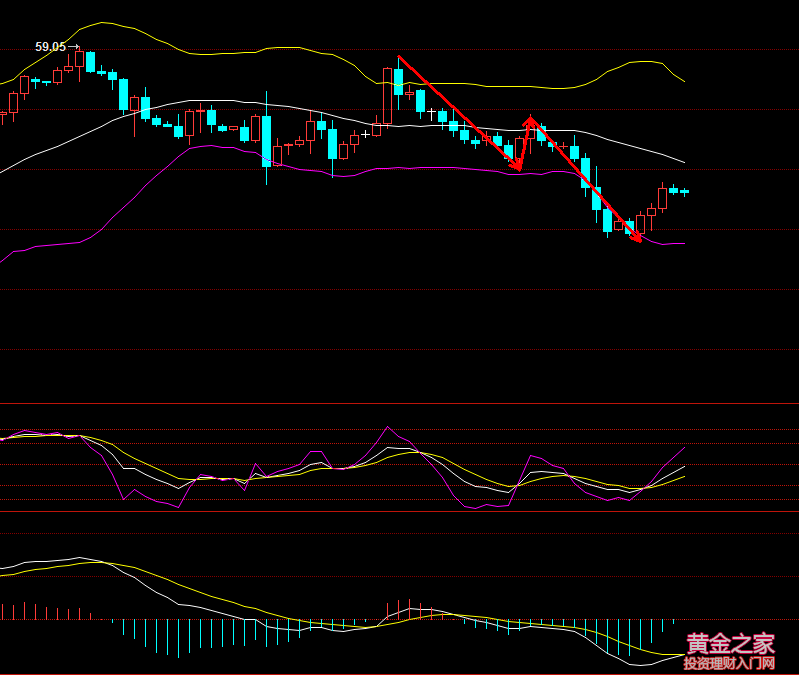Viewport: 799px width, 675px height.
Task: Select the last candlestick on the far right
Action: click(685, 191)
